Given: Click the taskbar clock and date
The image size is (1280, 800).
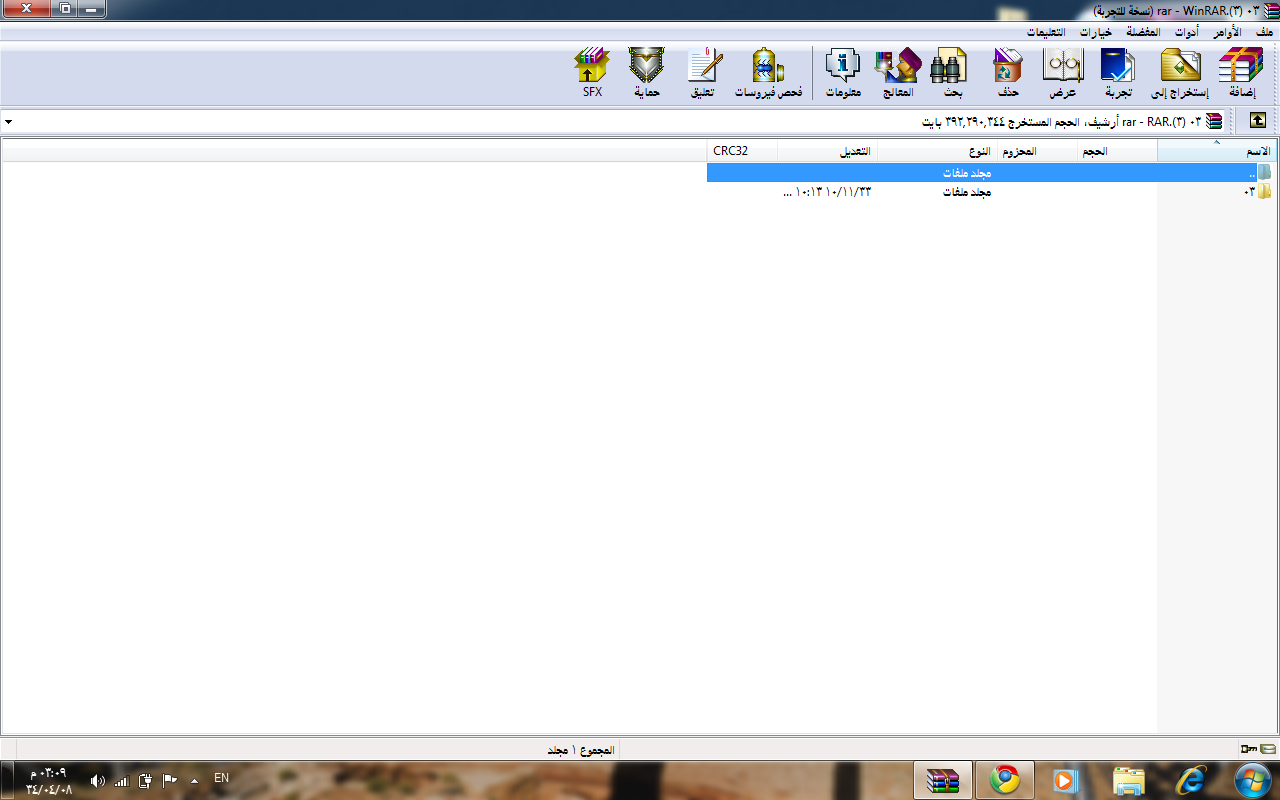Looking at the screenshot, I should point(49,781).
